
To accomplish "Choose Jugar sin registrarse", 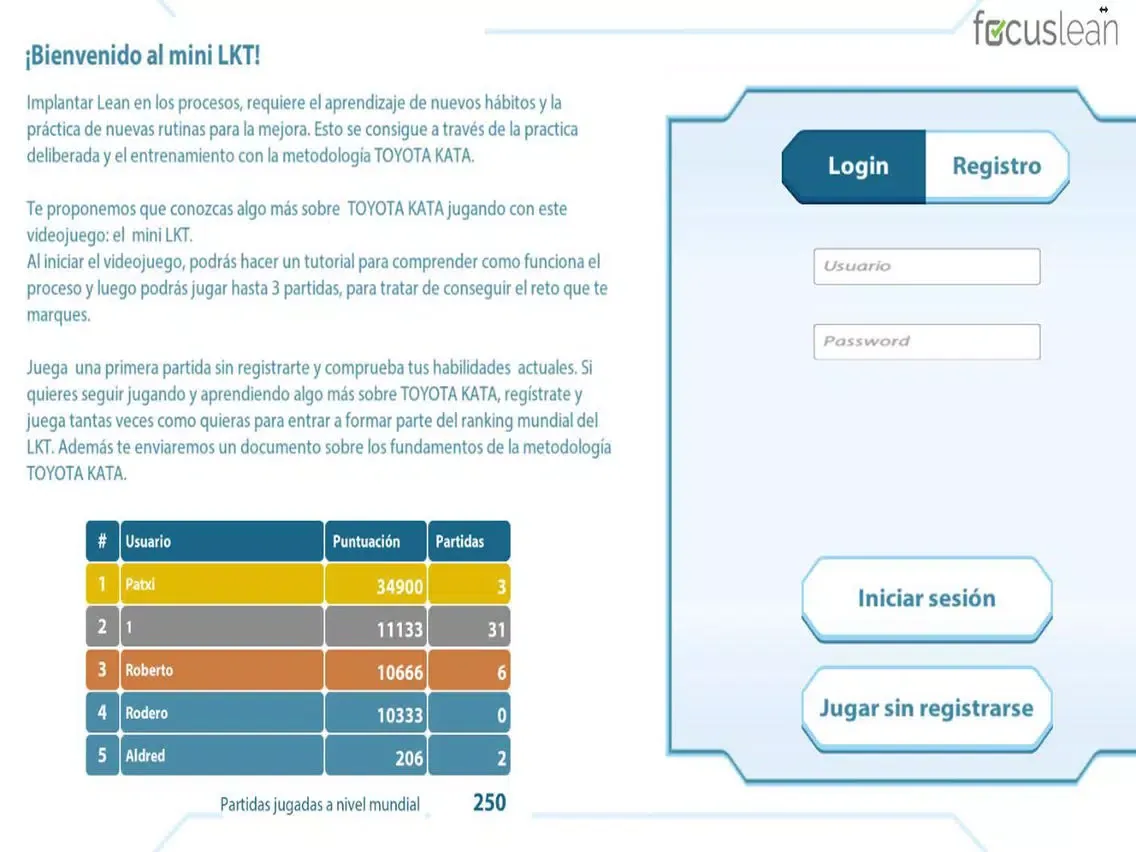I will (927, 708).
